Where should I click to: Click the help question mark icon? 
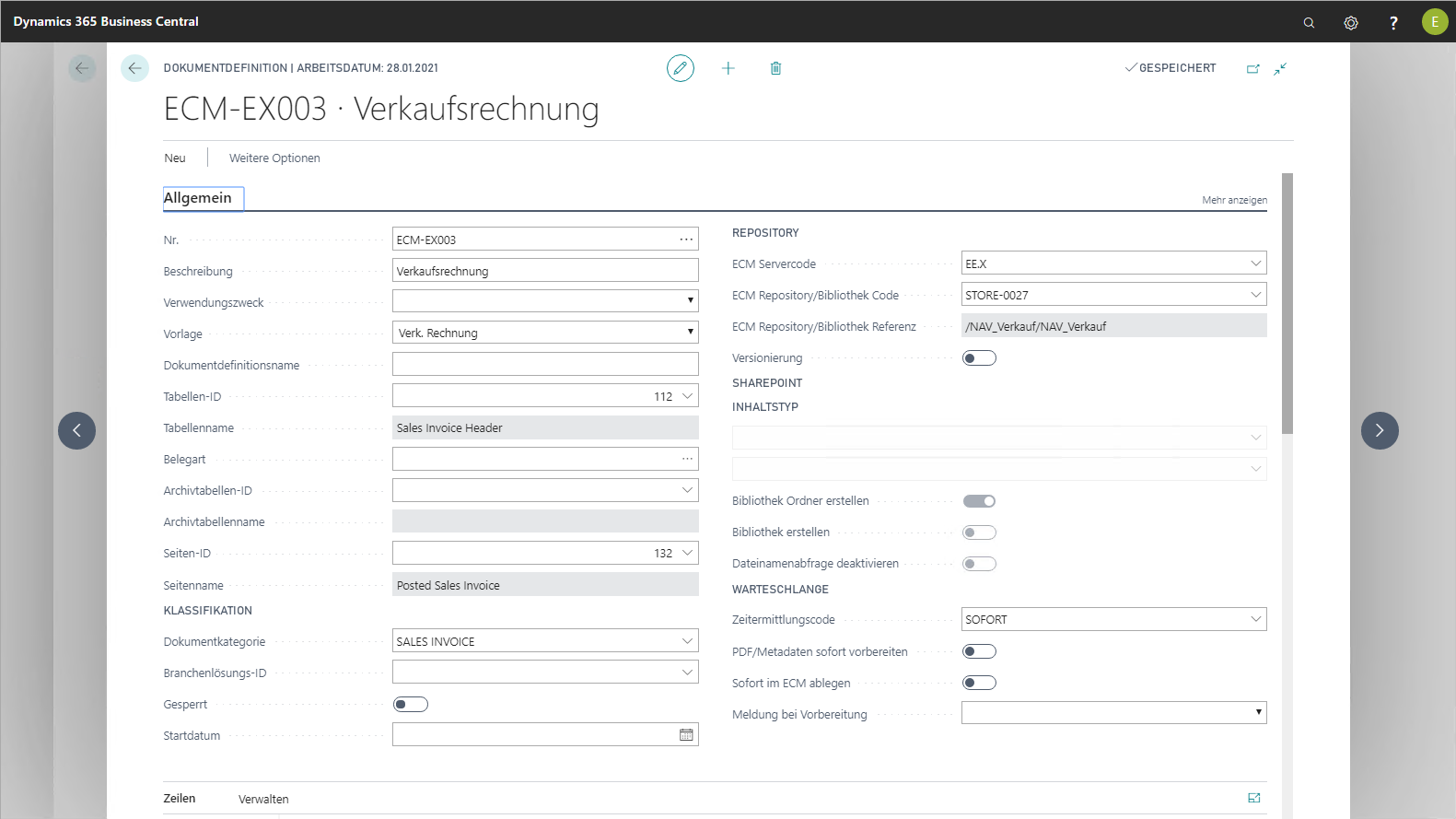tap(1393, 22)
